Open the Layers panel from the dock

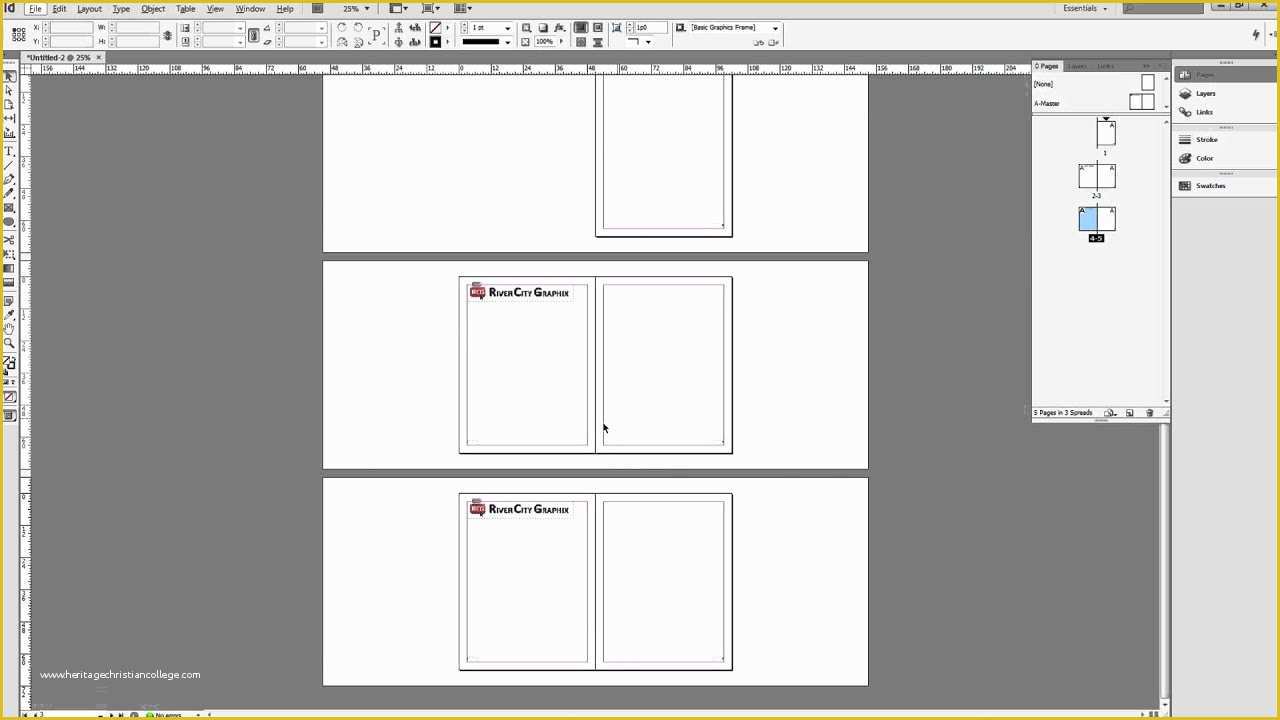click(1205, 94)
